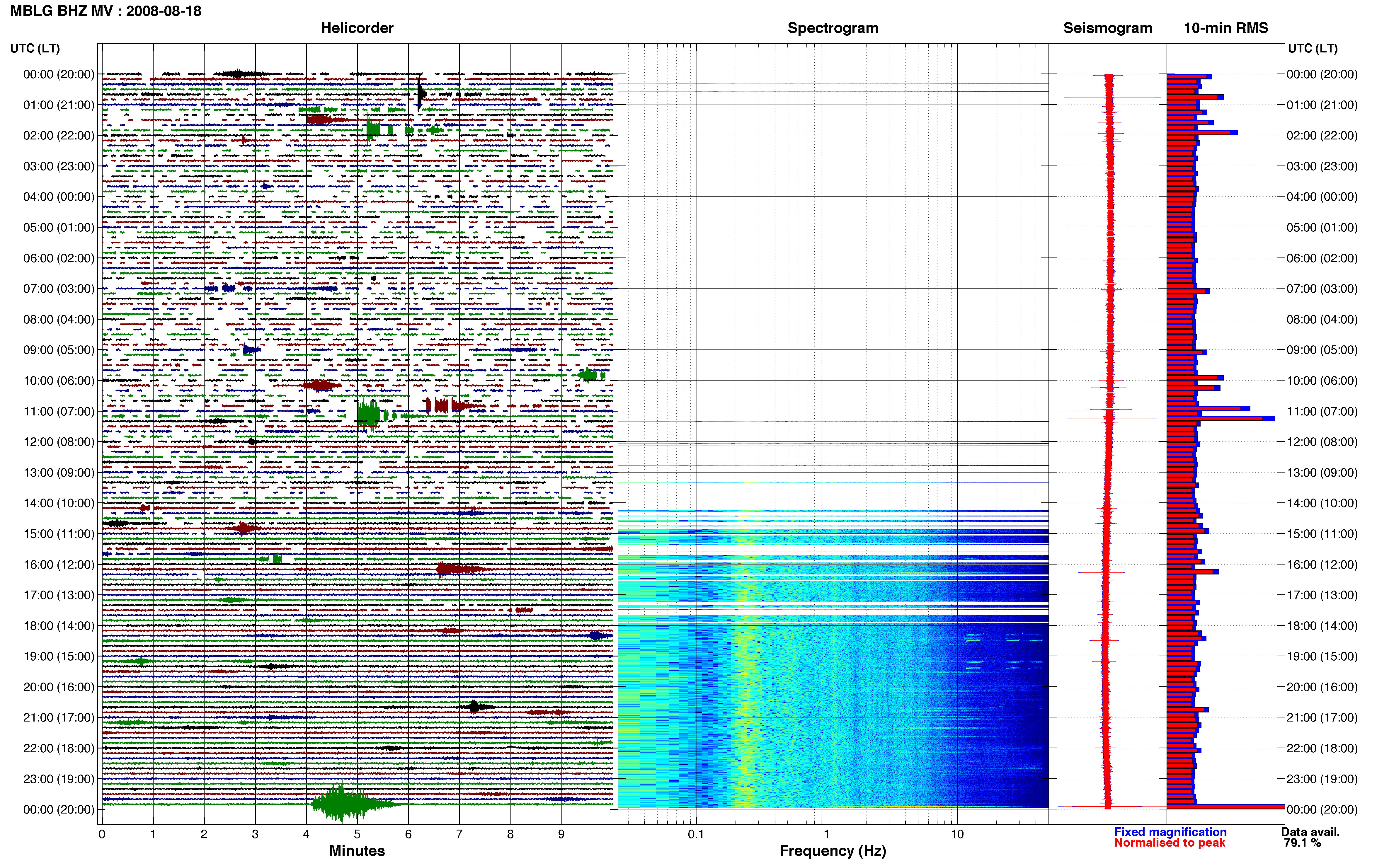Click the right '16:00 (12:00)' time label
The image size is (1389, 868).
tap(1322, 564)
